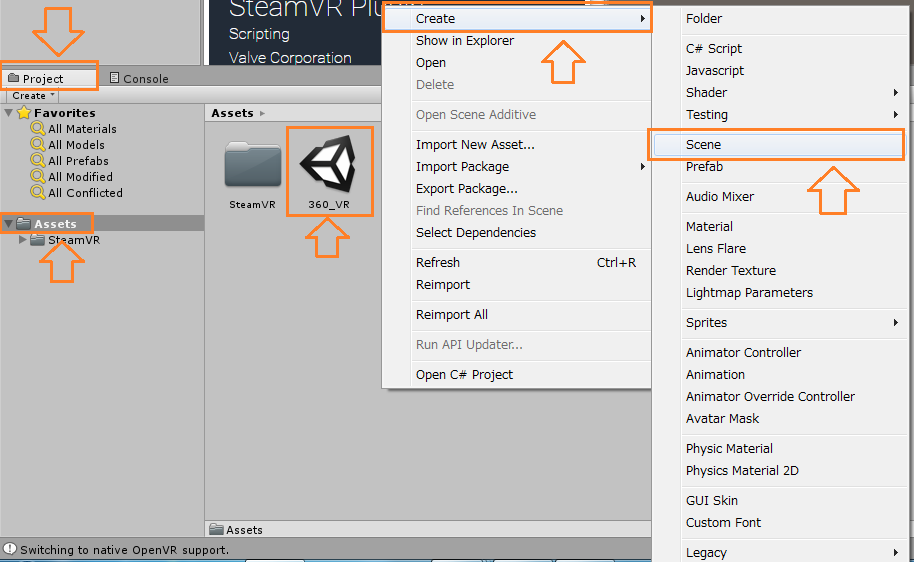
Task: Click the SteamVR folder icon in tree
Action: (x=38, y=240)
